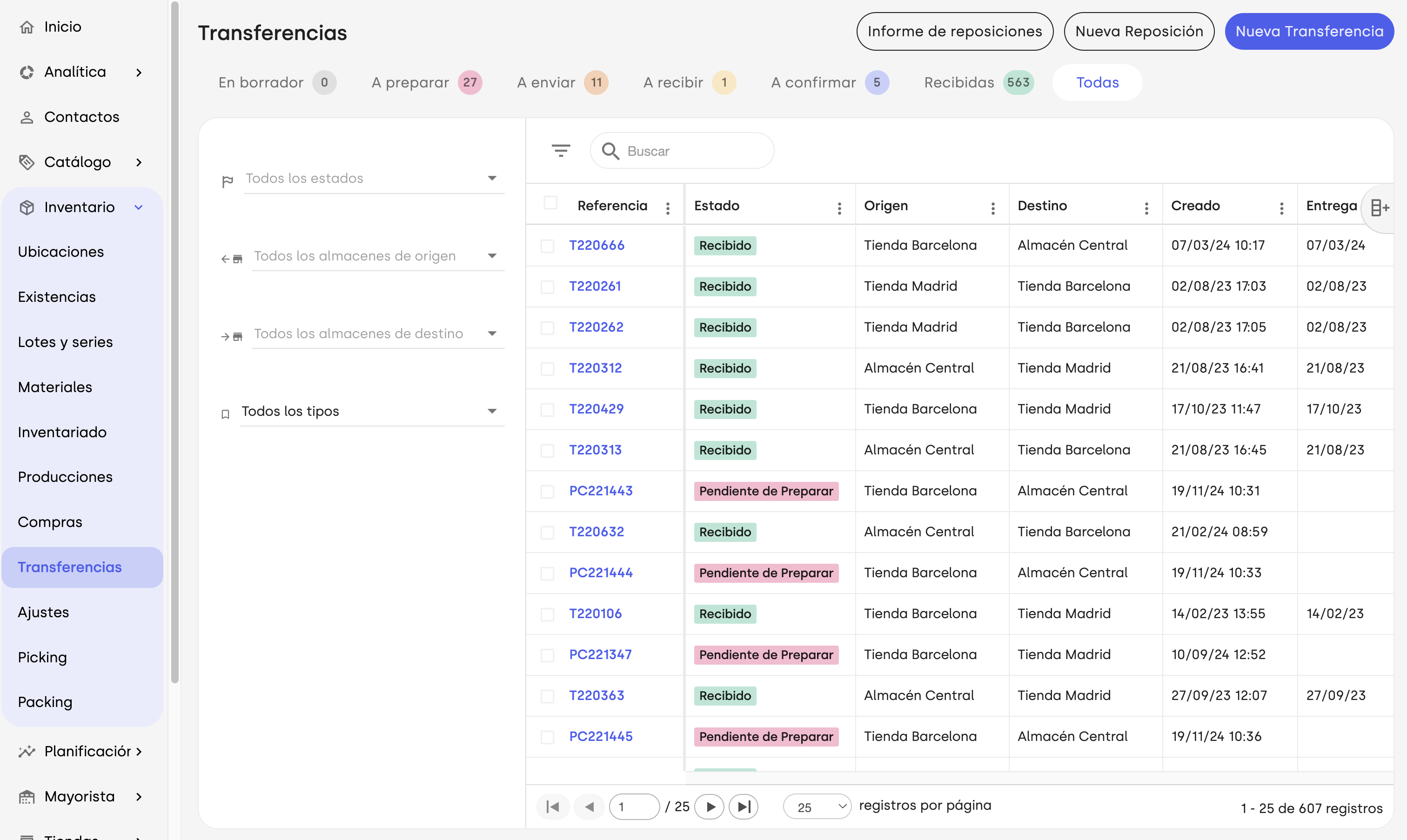The width and height of the screenshot is (1407, 840).
Task: Go to the last page
Action: click(x=744, y=807)
